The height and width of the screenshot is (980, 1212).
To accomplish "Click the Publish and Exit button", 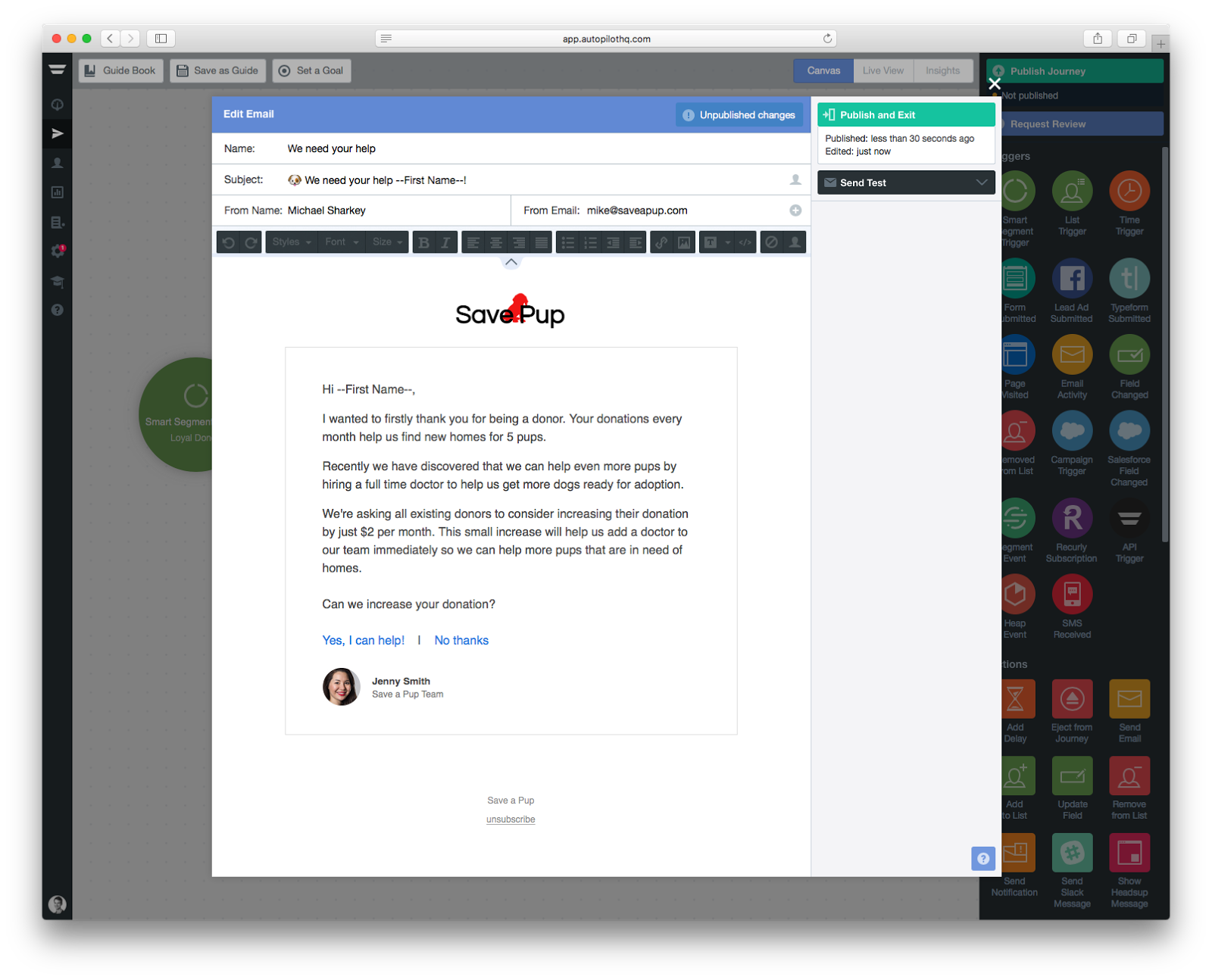I will [x=906, y=114].
